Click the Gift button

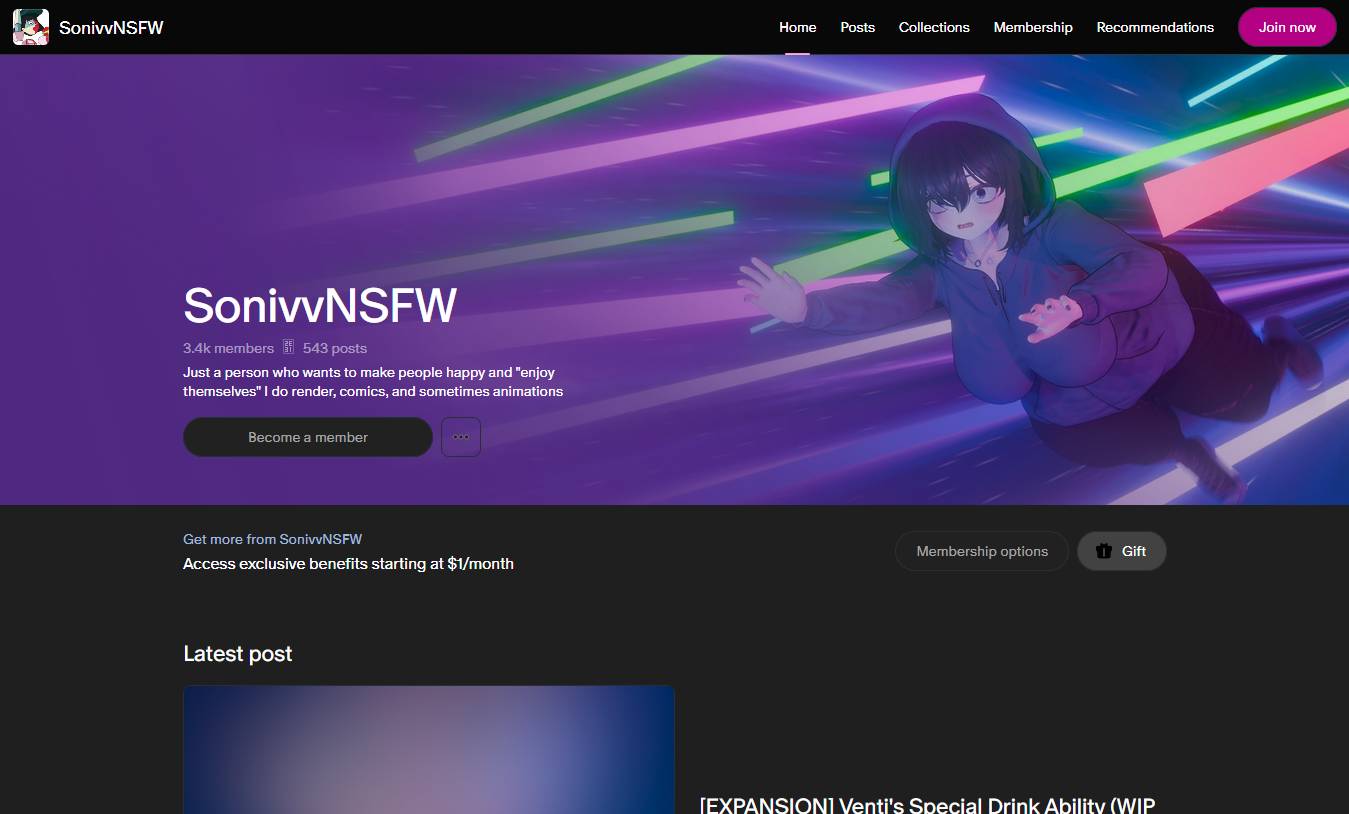tap(1122, 551)
